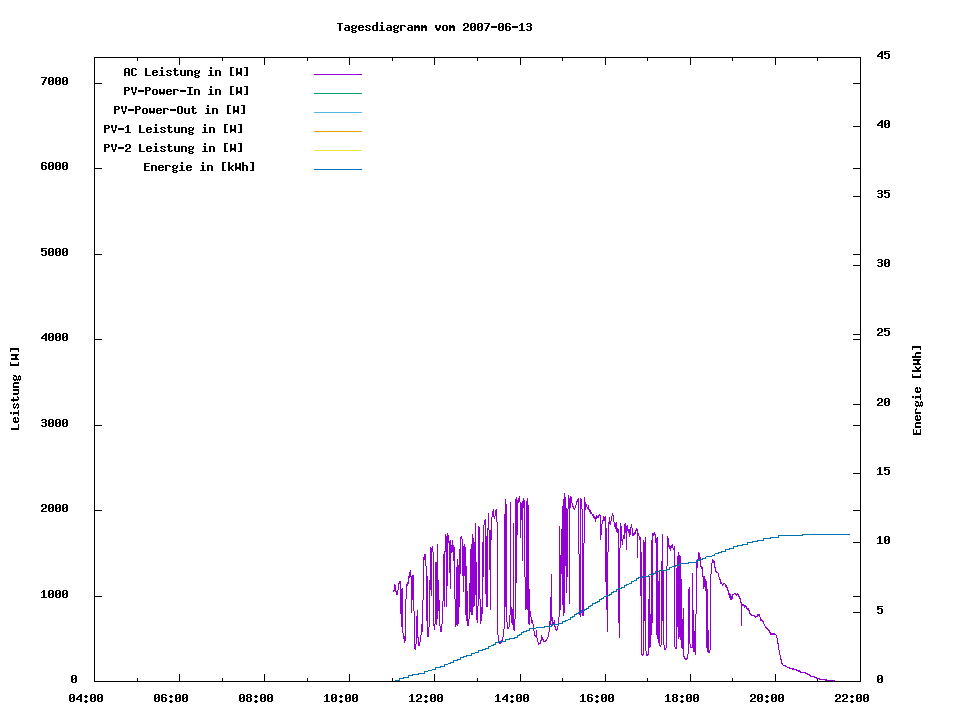Select the Energie in [kWh] legend label

(x=199, y=167)
